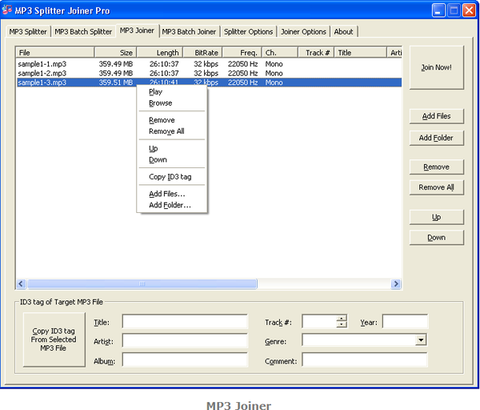Viewport: 480px width, 410px height.
Task: Click into the Year text box
Action: [405, 322]
